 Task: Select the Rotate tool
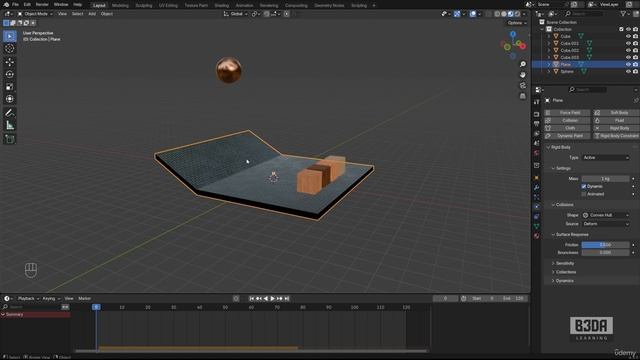tap(10, 74)
